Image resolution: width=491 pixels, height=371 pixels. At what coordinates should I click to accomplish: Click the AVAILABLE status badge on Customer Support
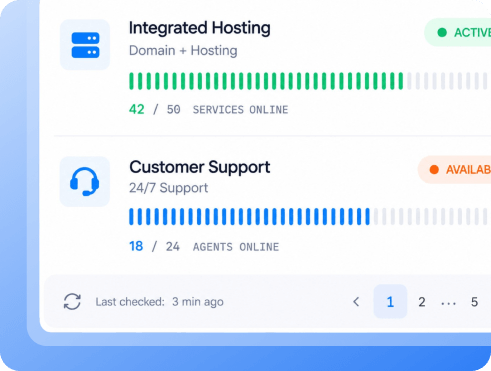(x=454, y=170)
